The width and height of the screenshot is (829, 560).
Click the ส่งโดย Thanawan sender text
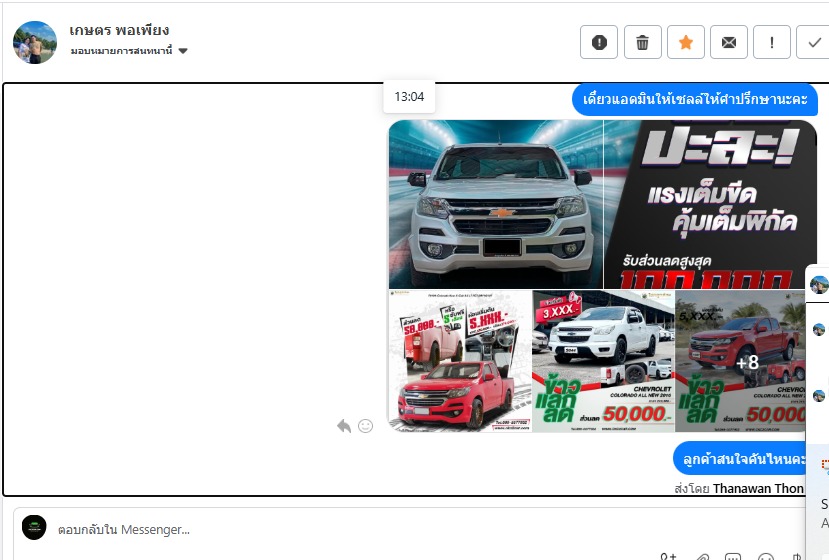pyautogui.click(x=739, y=488)
